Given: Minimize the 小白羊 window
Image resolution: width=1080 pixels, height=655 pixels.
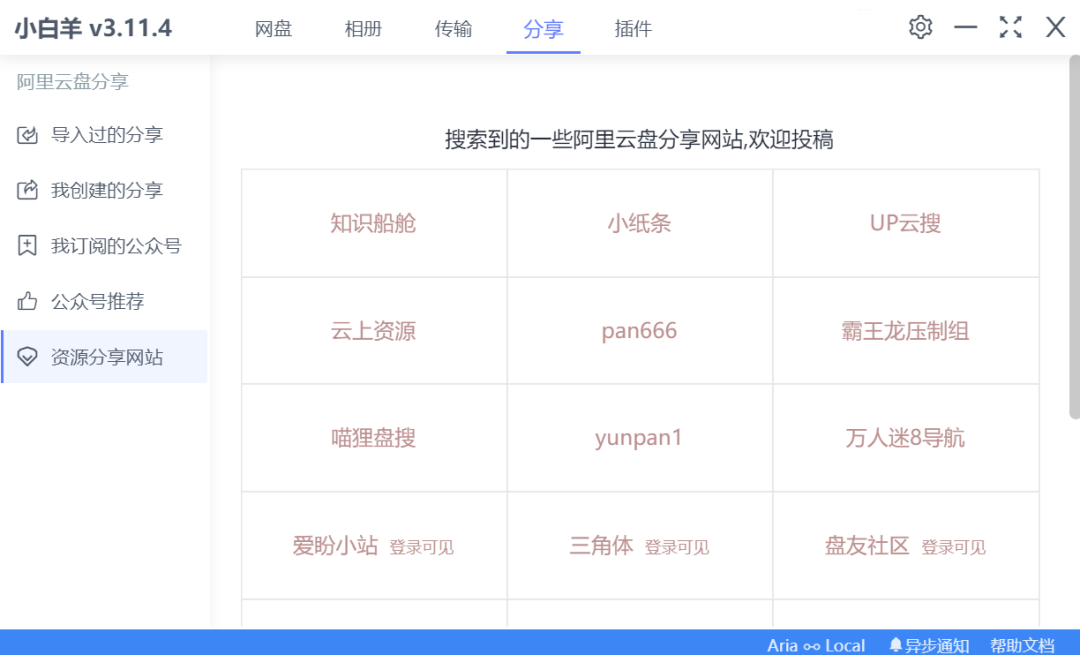Looking at the screenshot, I should click(966, 28).
